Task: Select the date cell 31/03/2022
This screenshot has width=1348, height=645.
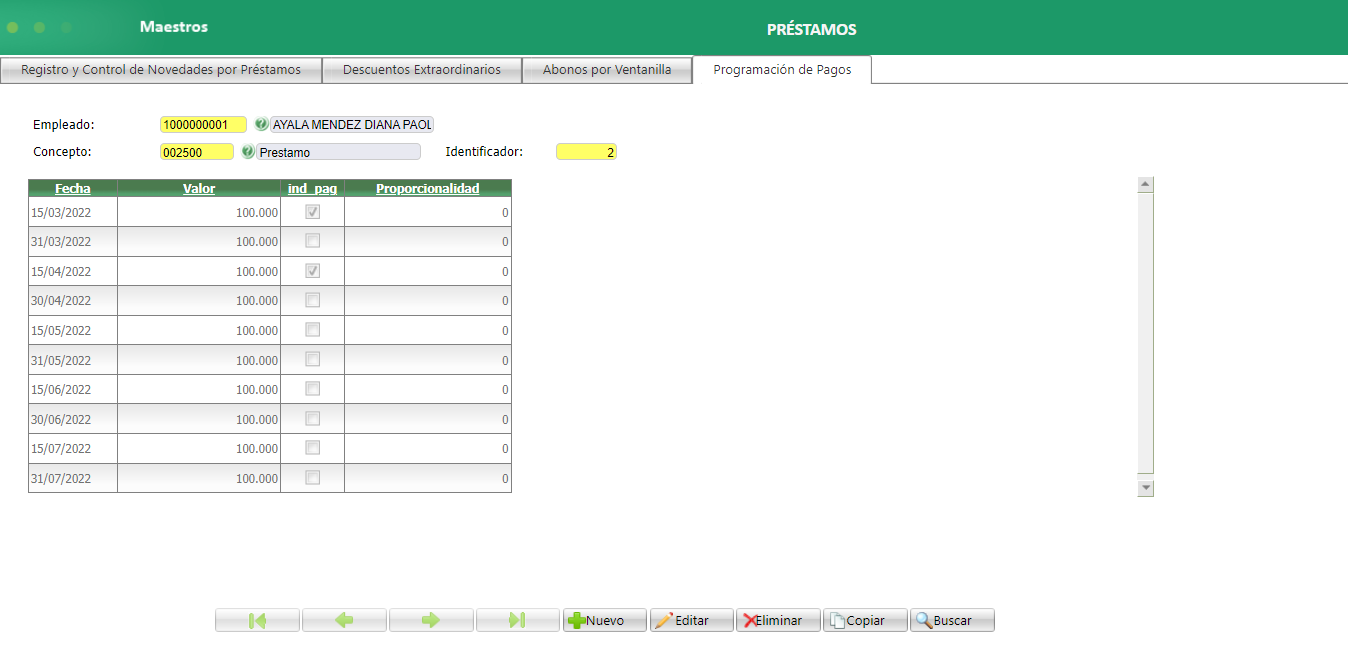Action: point(73,241)
